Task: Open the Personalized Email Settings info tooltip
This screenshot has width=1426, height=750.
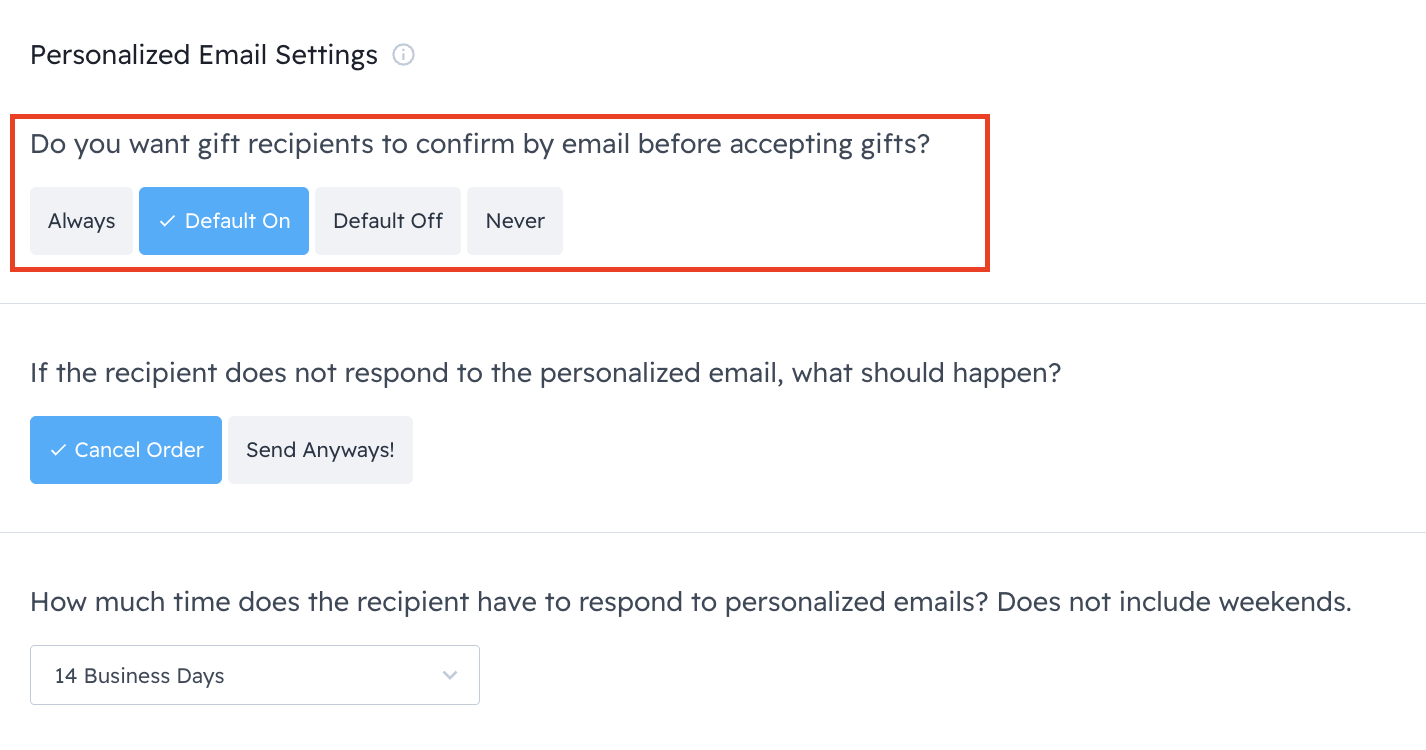Action: click(403, 55)
